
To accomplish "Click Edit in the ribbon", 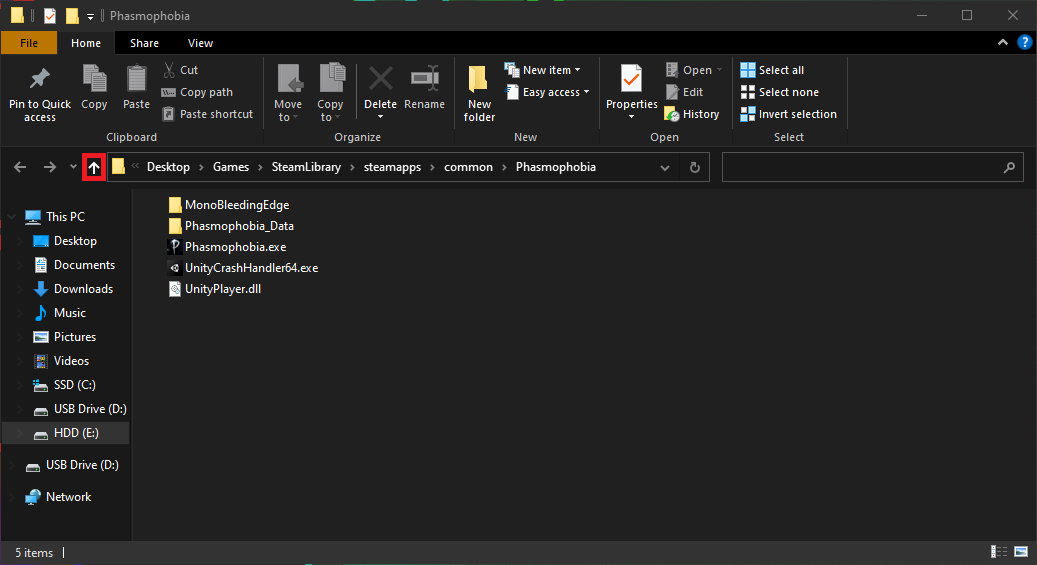I will pos(684,92).
